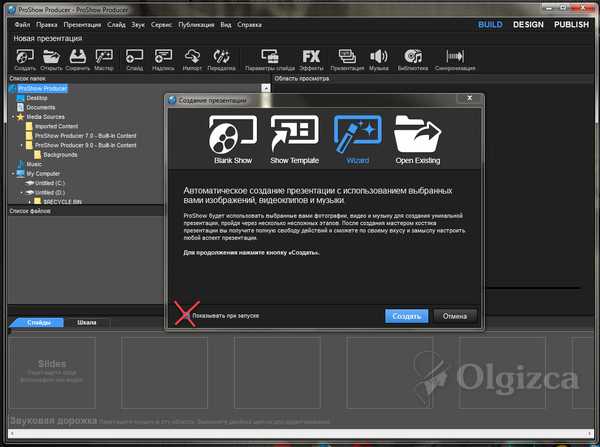
Task: Choose Show Template in the dialog
Action: (295, 140)
